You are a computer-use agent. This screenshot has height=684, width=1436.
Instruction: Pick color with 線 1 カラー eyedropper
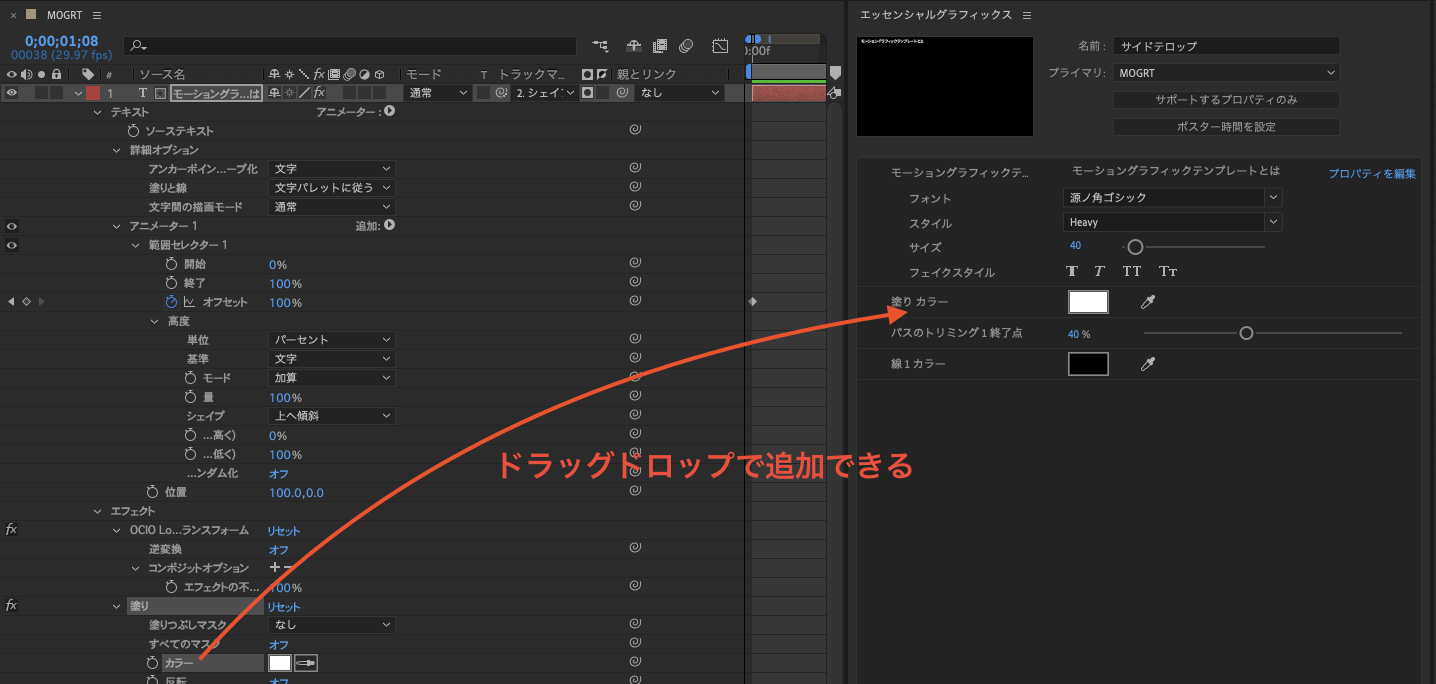(1148, 364)
